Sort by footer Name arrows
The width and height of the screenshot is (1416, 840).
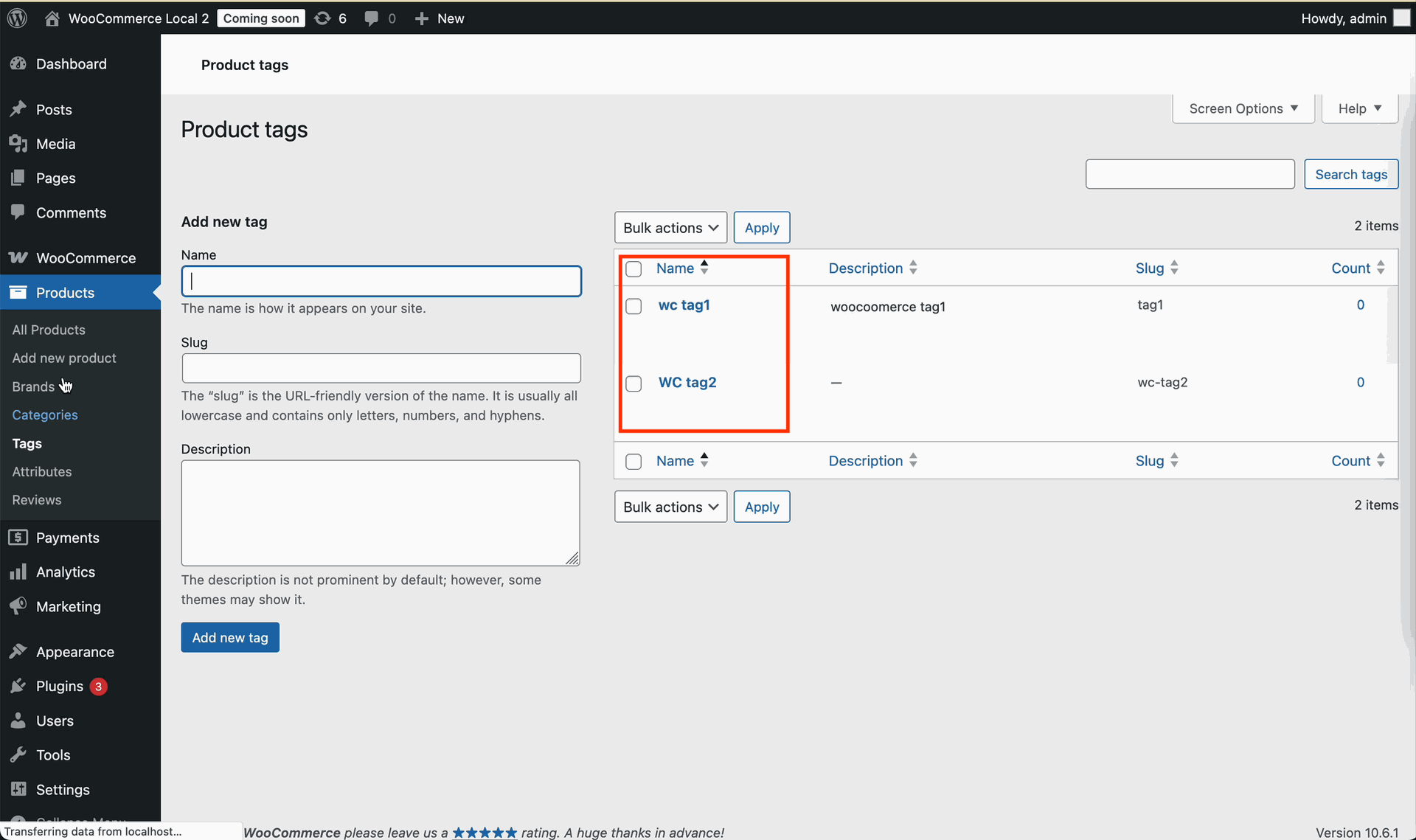click(x=704, y=460)
